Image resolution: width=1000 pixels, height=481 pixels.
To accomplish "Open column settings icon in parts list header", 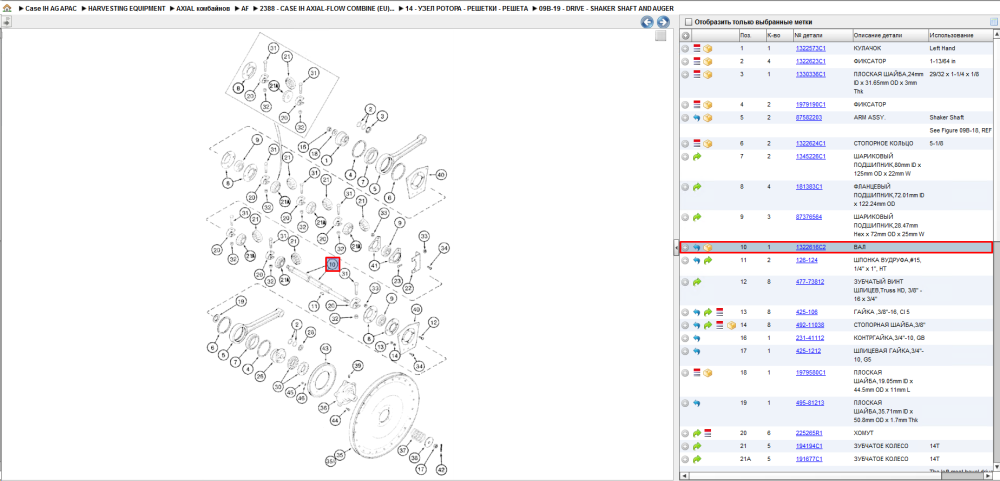I will click(994, 22).
